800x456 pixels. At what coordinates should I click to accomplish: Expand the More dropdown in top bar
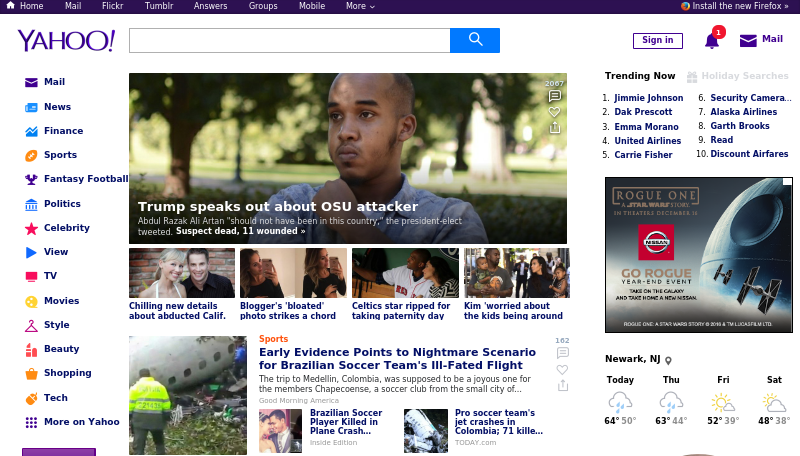coord(360,6)
